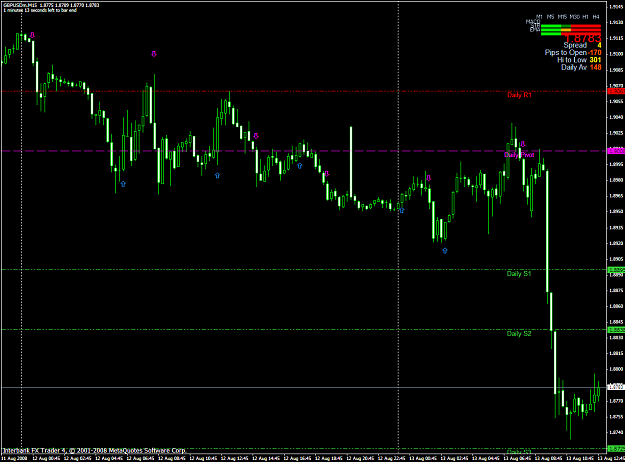Click the grey horizontal current price line
The image size is (625, 462).
coord(303,387)
